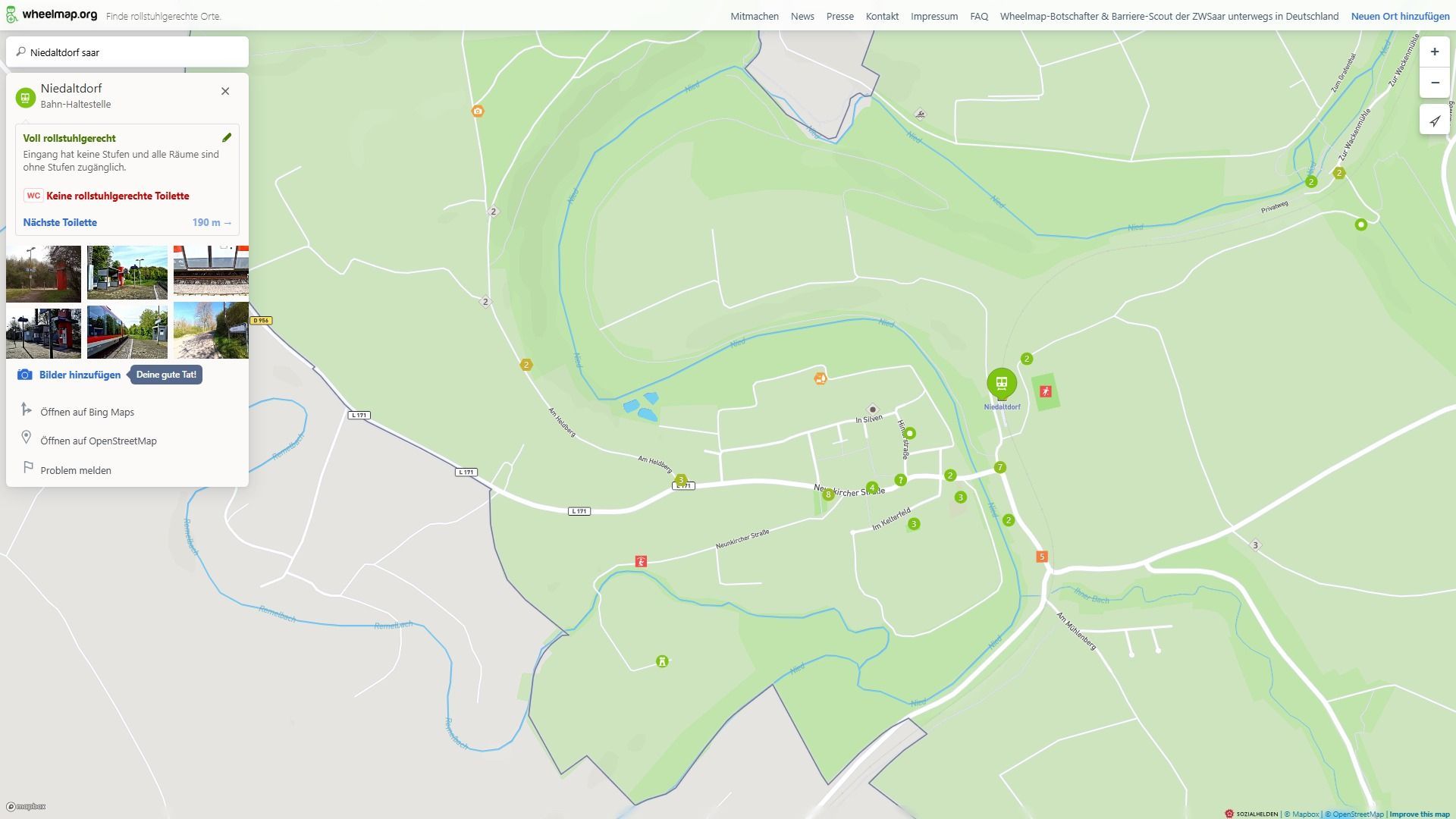Click the orange shopping marker above village
The width and height of the screenshot is (1456, 819).
[820, 378]
